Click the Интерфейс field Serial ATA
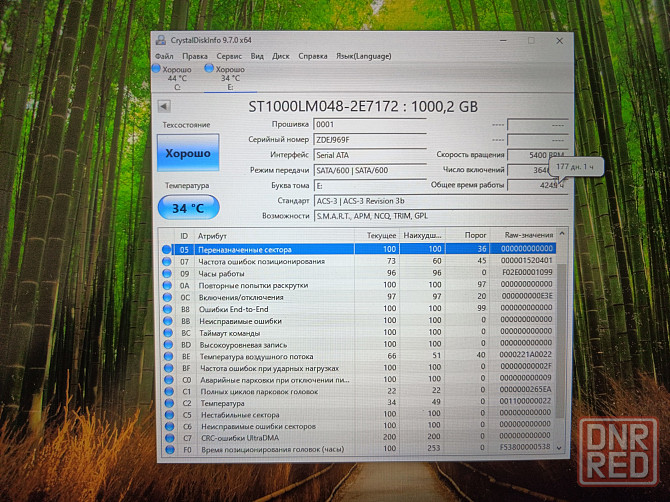This screenshot has height=502, width=670. point(370,155)
